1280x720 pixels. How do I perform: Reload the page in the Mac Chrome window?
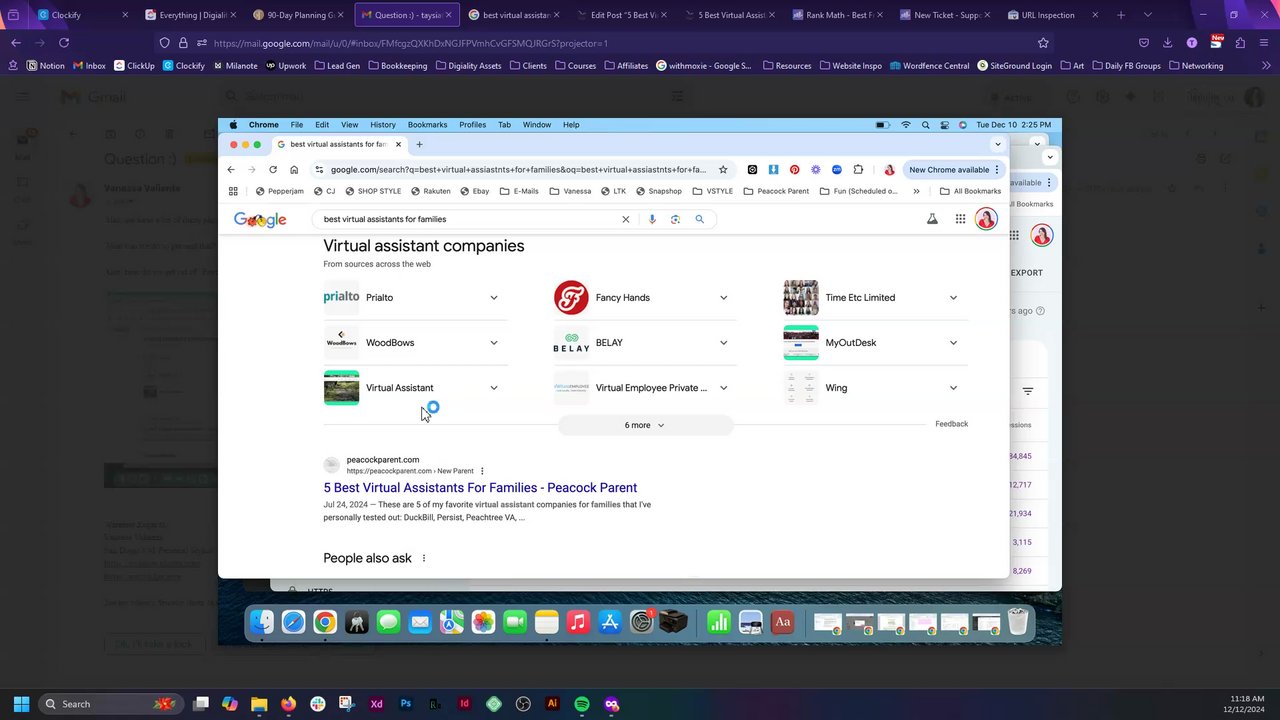(x=273, y=170)
